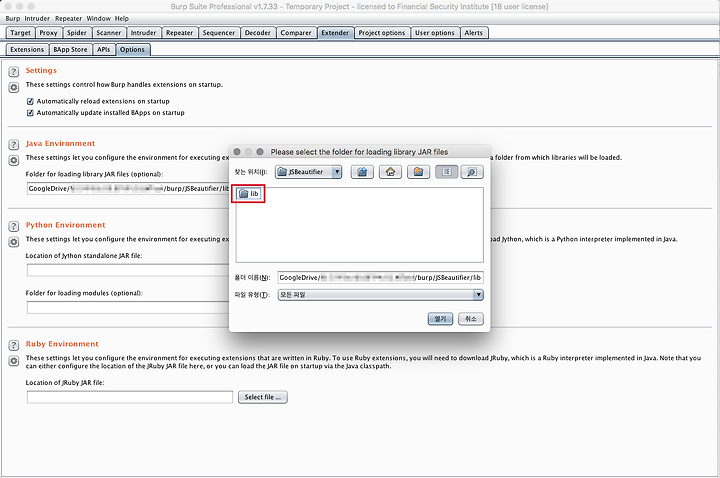Switch to the Comparer tab
Viewport: 720px width, 478px height.
click(x=296, y=33)
